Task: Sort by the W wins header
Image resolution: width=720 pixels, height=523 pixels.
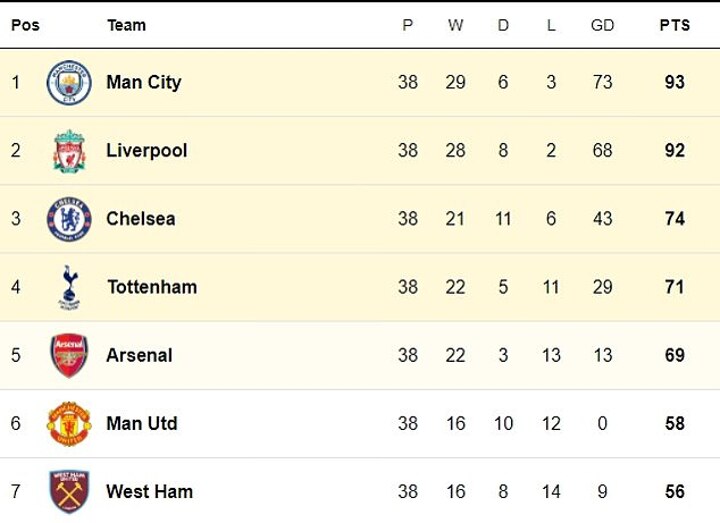Action: (x=455, y=25)
